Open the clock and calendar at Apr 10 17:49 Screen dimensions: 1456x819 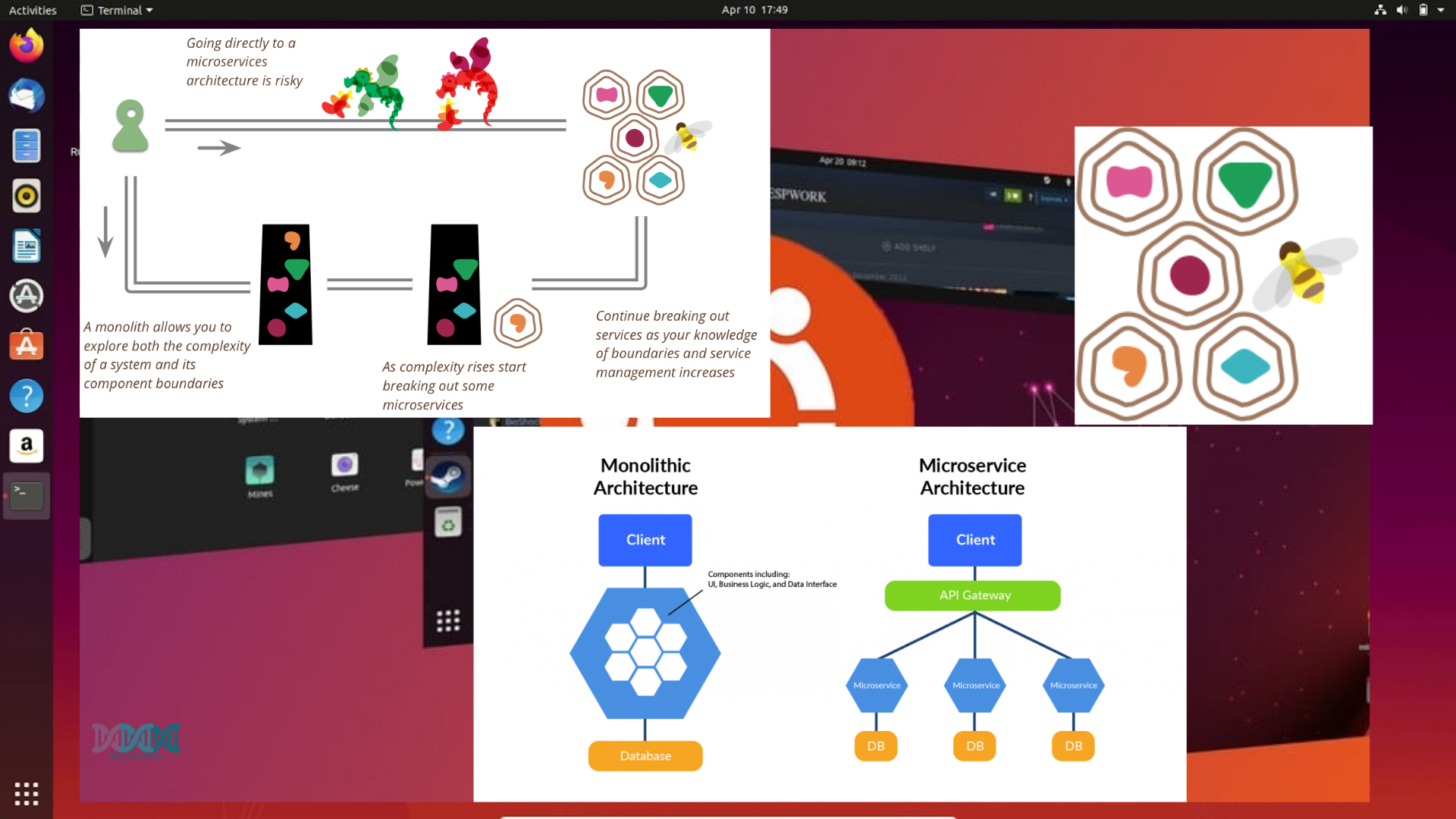click(755, 10)
